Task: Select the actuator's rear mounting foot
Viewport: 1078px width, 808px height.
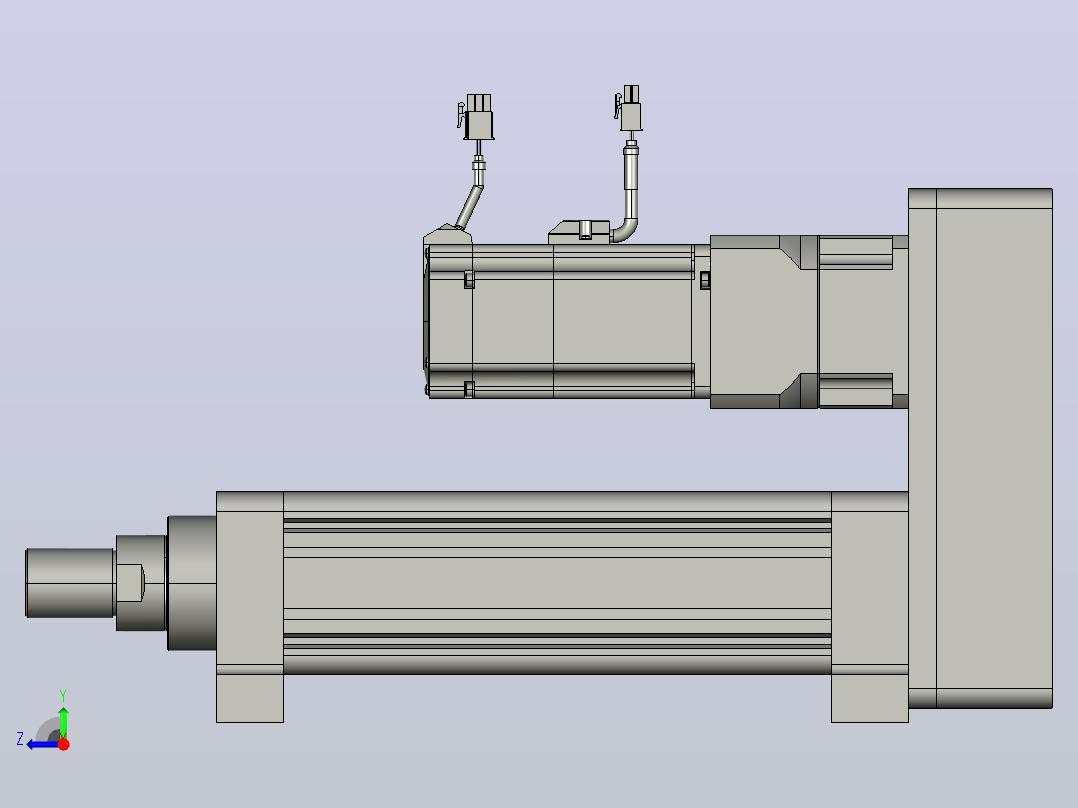Action: (x=870, y=698)
